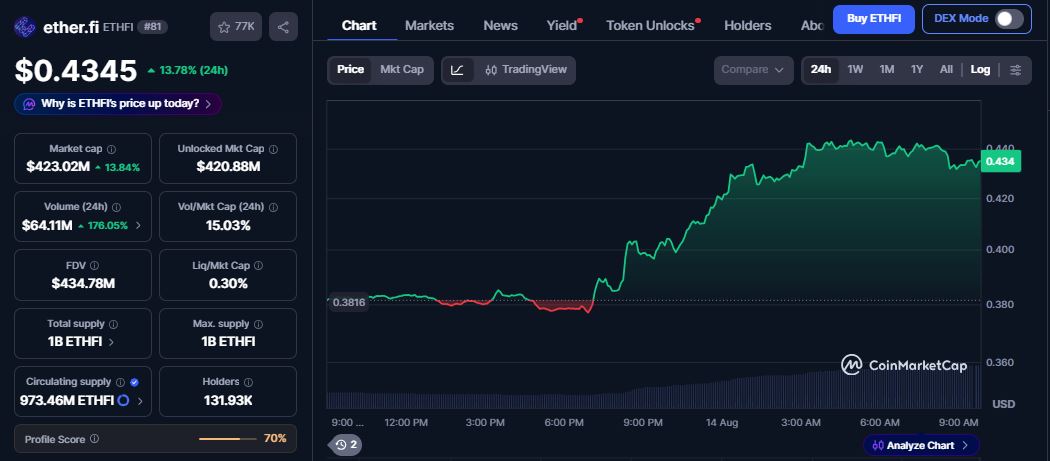This screenshot has height=461, width=1050.
Task: Click the #81 rank badge
Action: (x=153, y=27)
